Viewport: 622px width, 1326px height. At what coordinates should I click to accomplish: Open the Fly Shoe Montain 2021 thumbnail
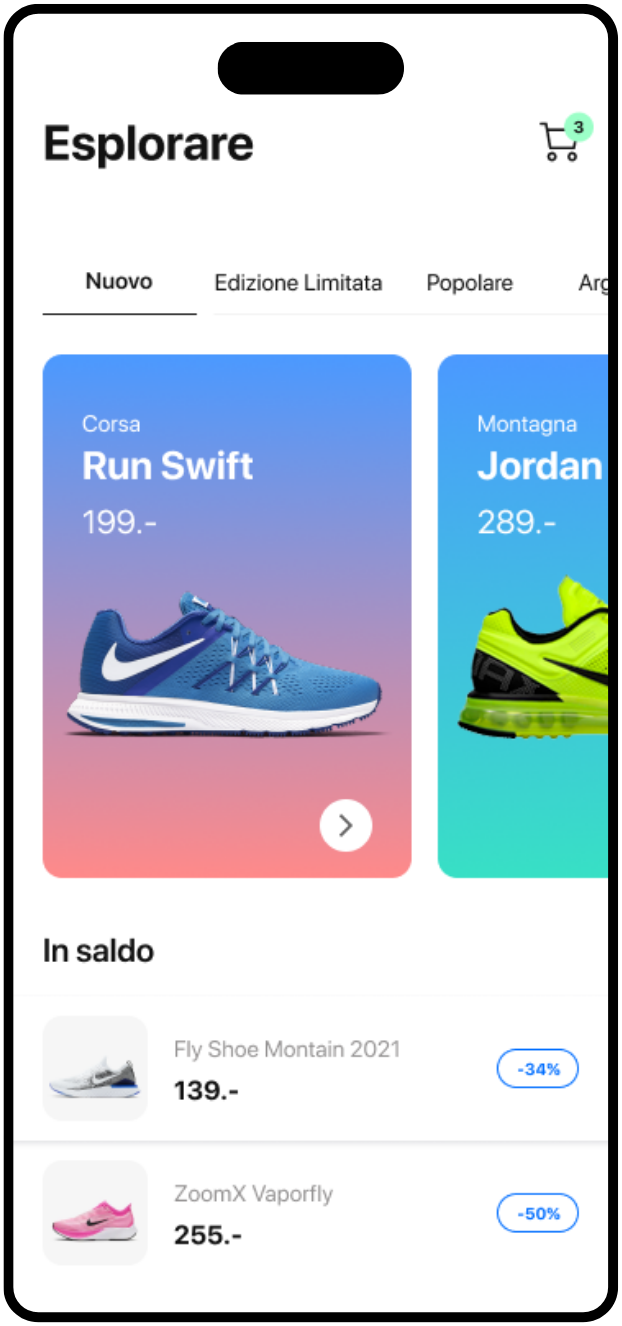(95, 1068)
